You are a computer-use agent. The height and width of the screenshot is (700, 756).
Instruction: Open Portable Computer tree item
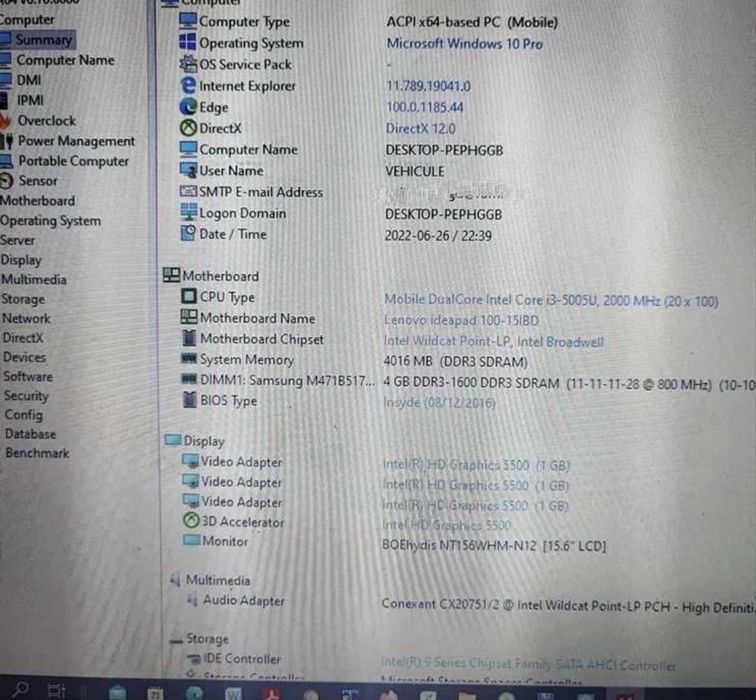(x=73, y=161)
